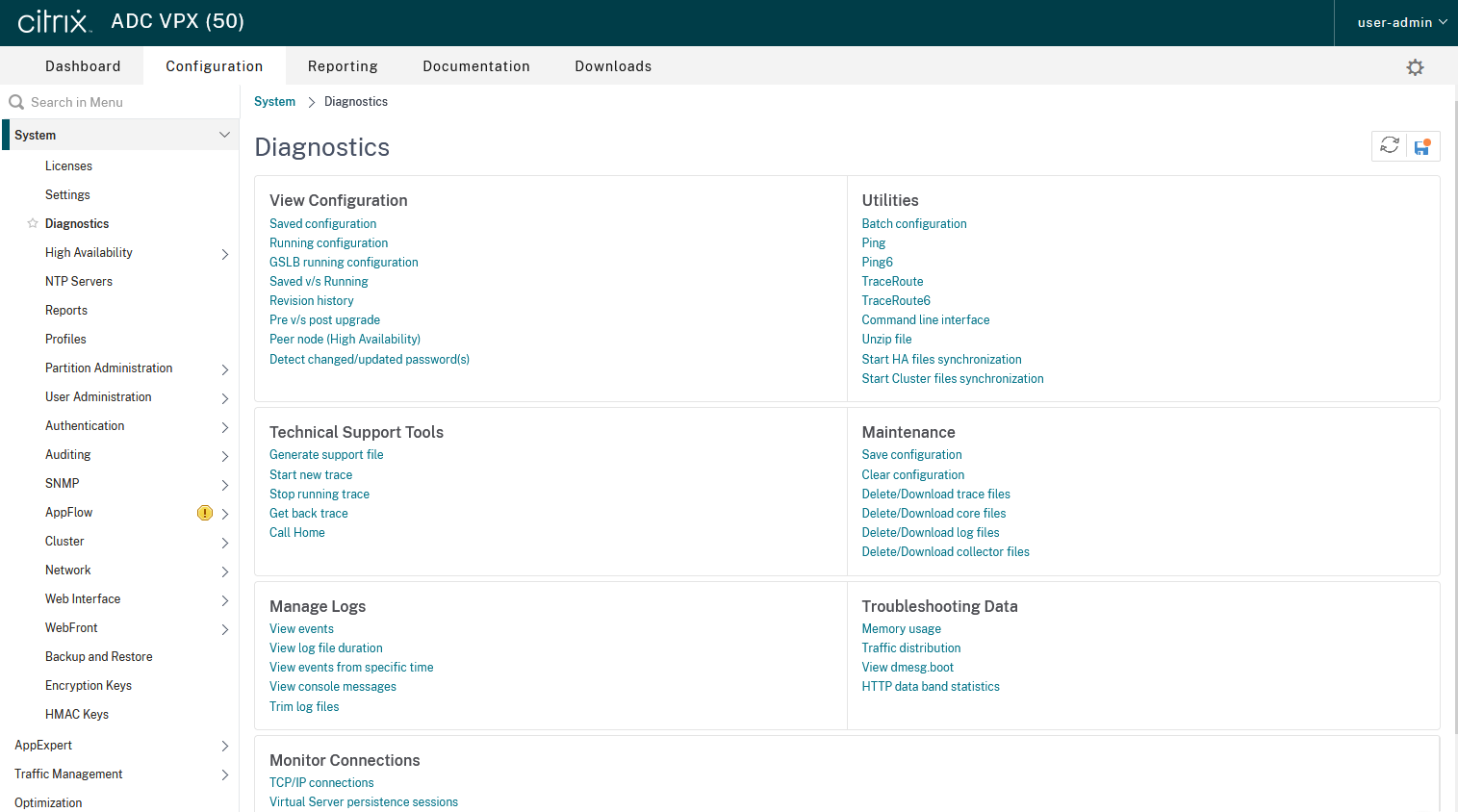Expand the Traffic Management section
Viewport: 1458px width, 812px height.
pos(224,774)
